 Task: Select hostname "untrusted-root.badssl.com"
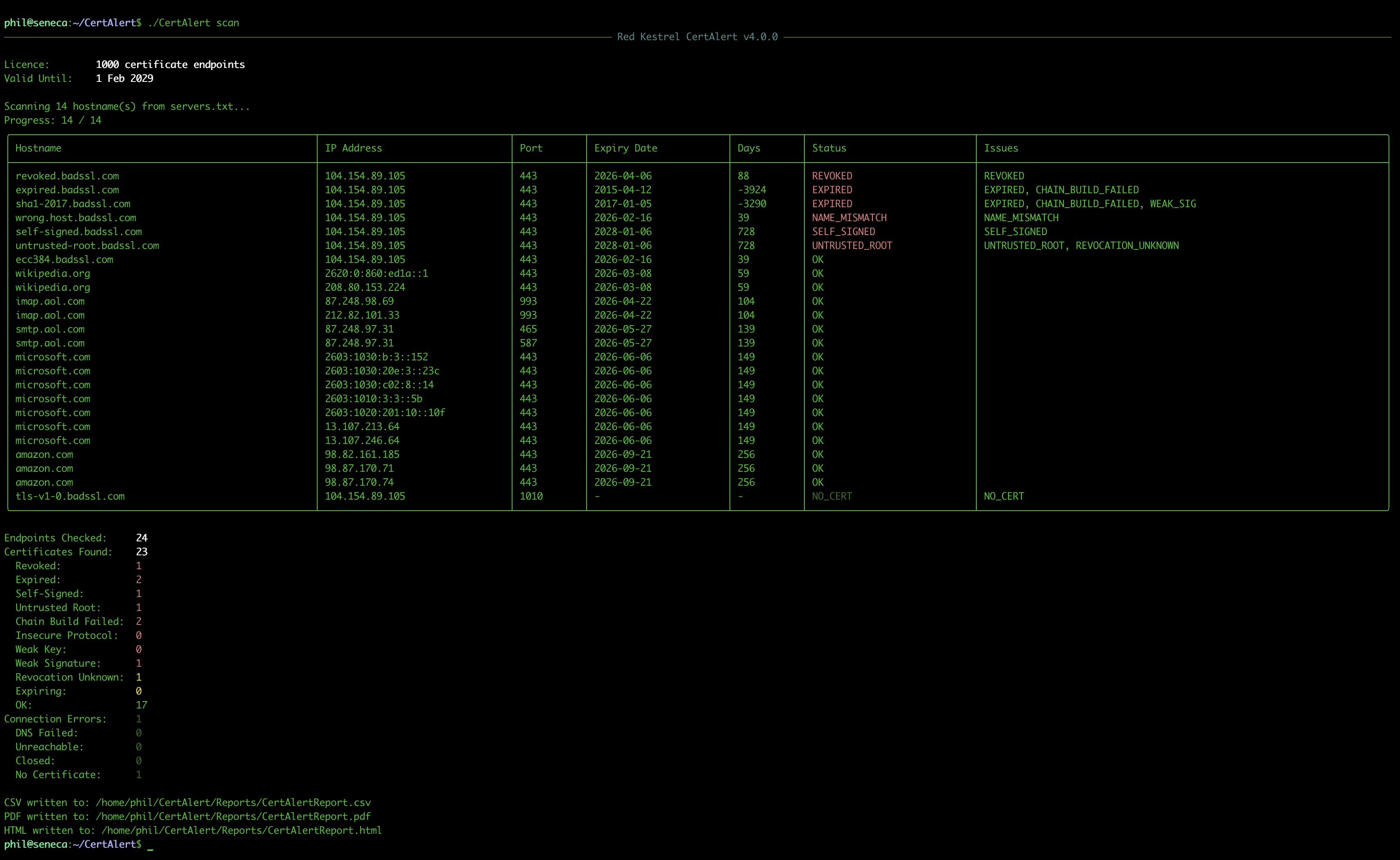tap(87, 246)
